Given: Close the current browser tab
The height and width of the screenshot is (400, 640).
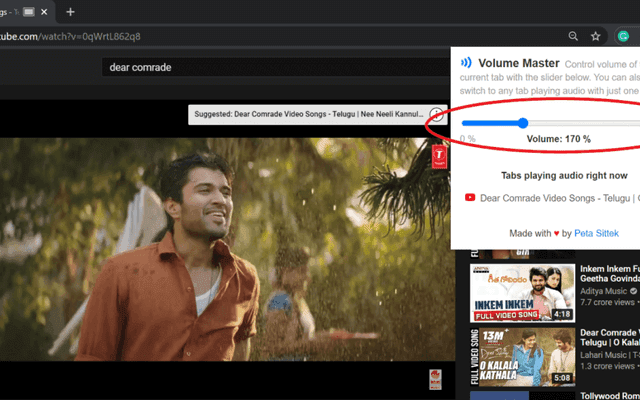Looking at the screenshot, I should click(x=46, y=12).
